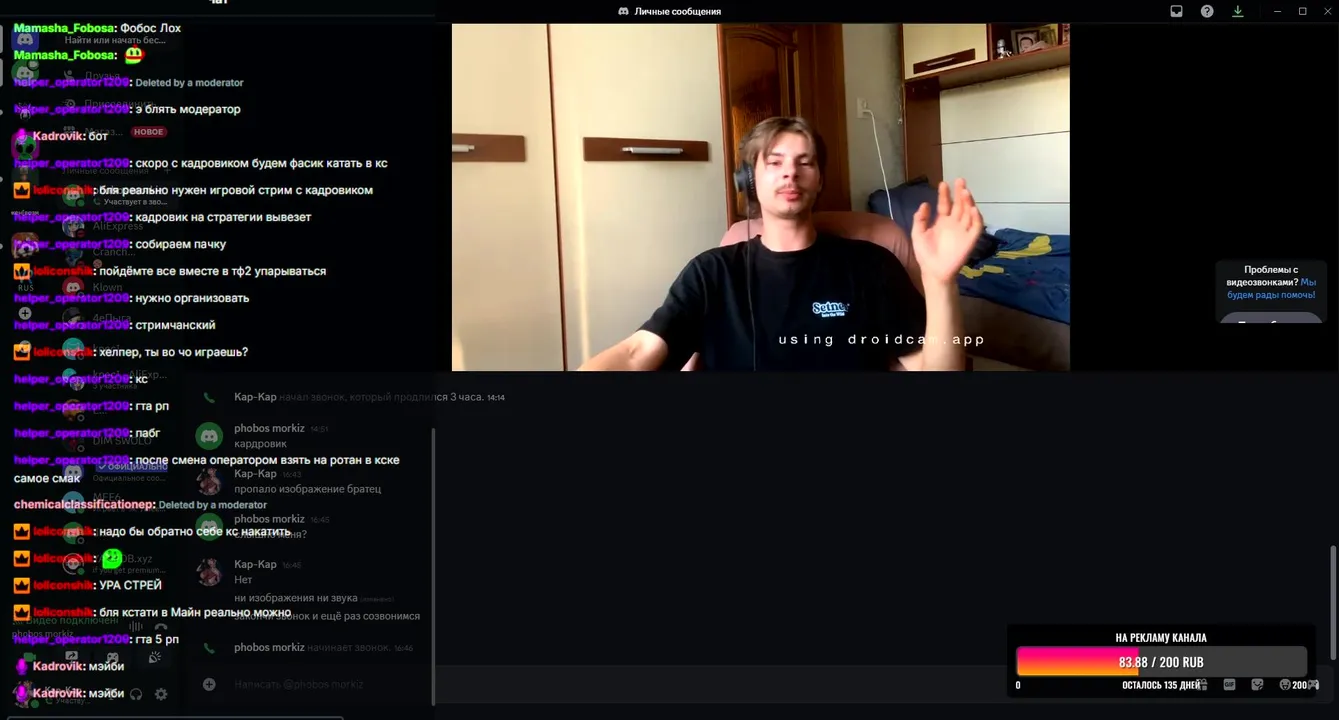Screen dimensions: 1339x720
Task: Click the direct messages list scrollbar
Action: pos(433,565)
